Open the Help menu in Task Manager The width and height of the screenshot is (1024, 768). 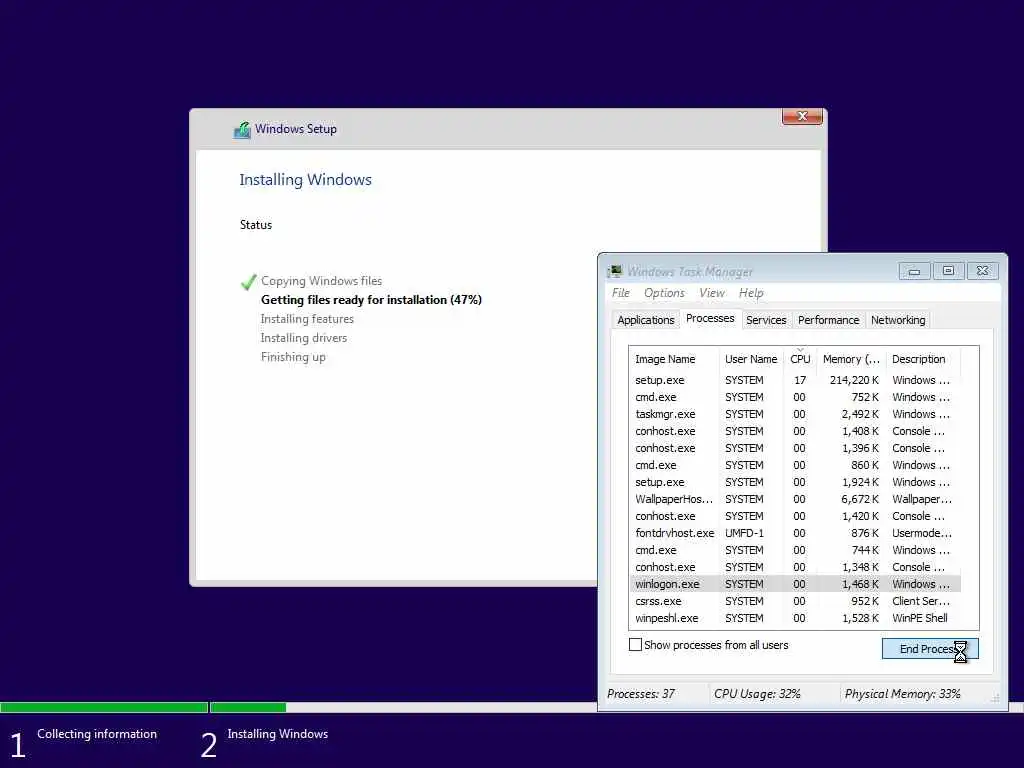click(751, 293)
